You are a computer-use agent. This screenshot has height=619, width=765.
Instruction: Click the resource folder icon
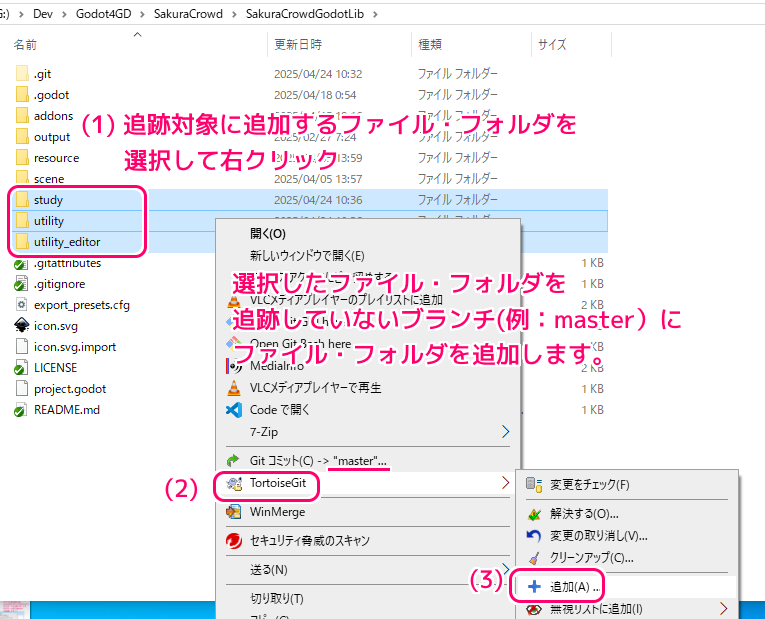pos(22,158)
